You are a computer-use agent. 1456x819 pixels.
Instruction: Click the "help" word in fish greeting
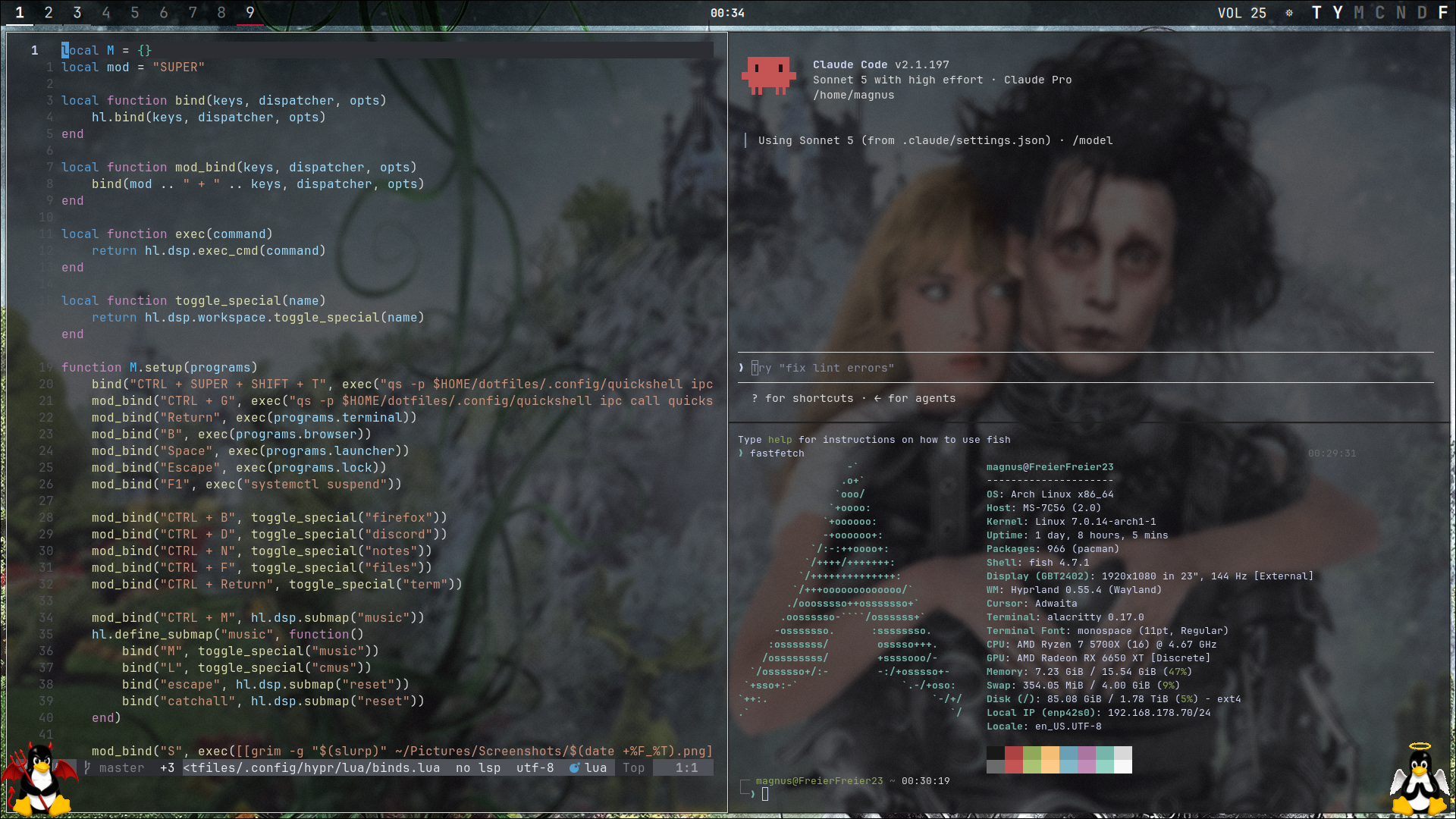point(780,440)
